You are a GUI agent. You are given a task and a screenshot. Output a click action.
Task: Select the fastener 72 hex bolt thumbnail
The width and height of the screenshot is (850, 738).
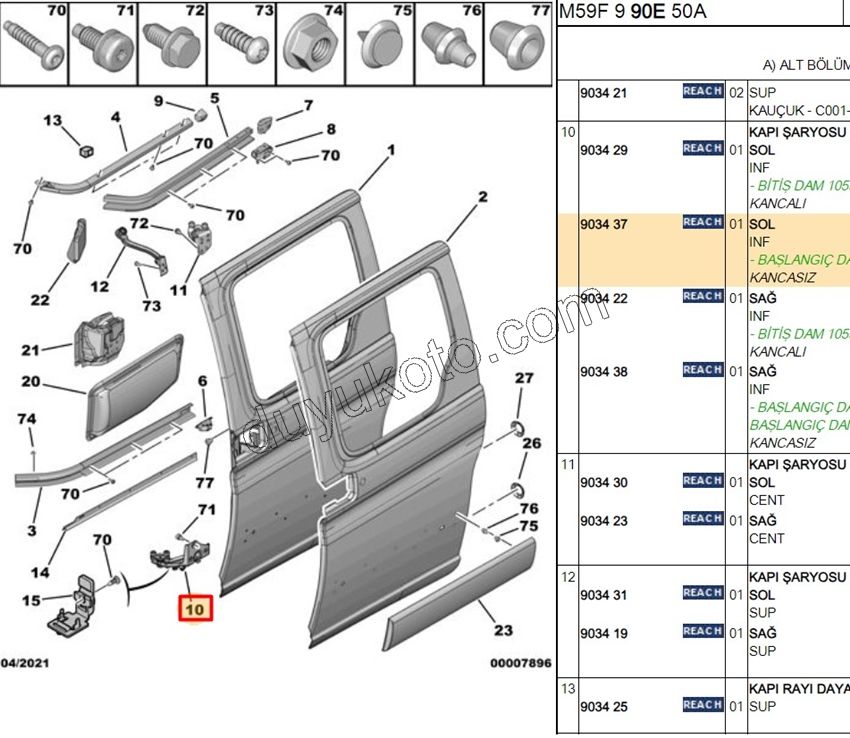[x=173, y=42]
